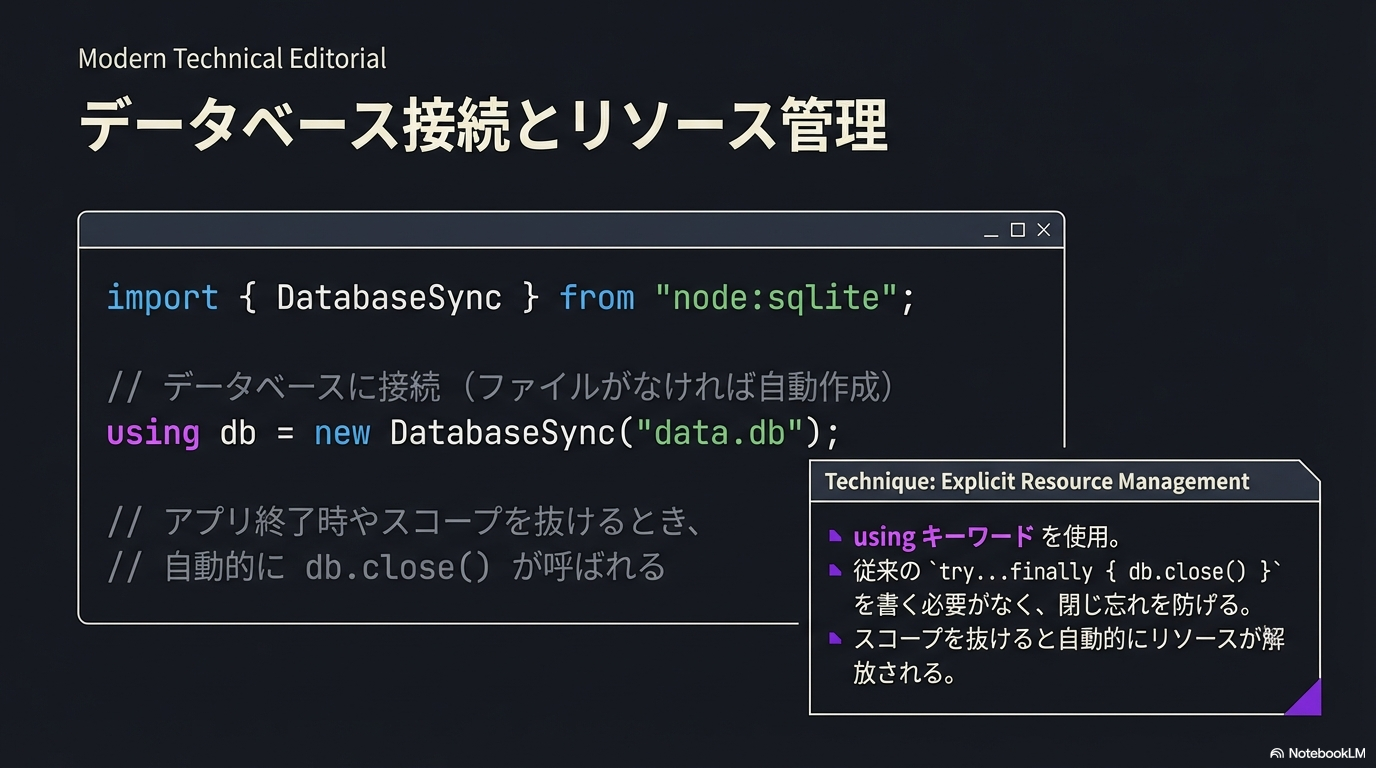The height and width of the screenshot is (768, 1376).
Task: Click the NotebookLM text label
Action: point(1326,753)
